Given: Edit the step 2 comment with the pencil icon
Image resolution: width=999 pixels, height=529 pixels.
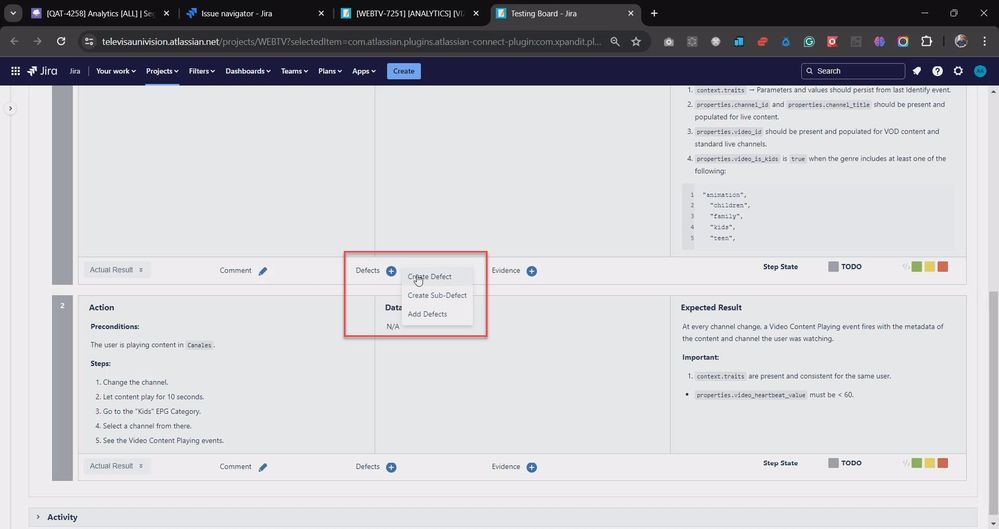Looking at the screenshot, I should 262,467.
